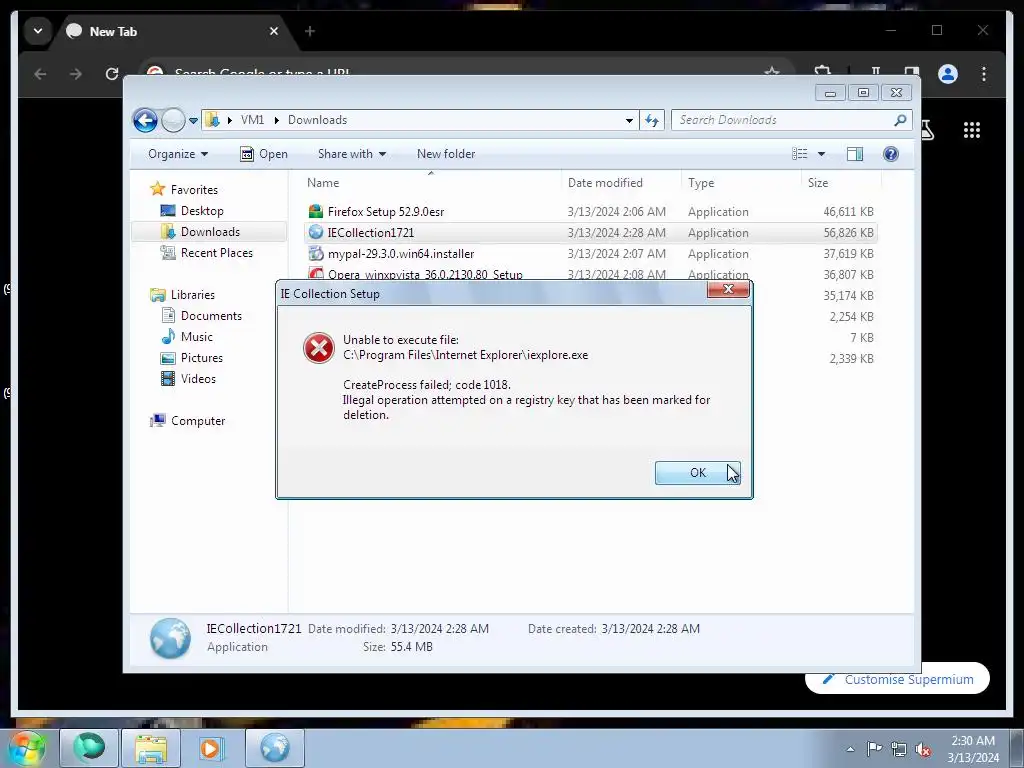Open Explorer help

click(890, 154)
